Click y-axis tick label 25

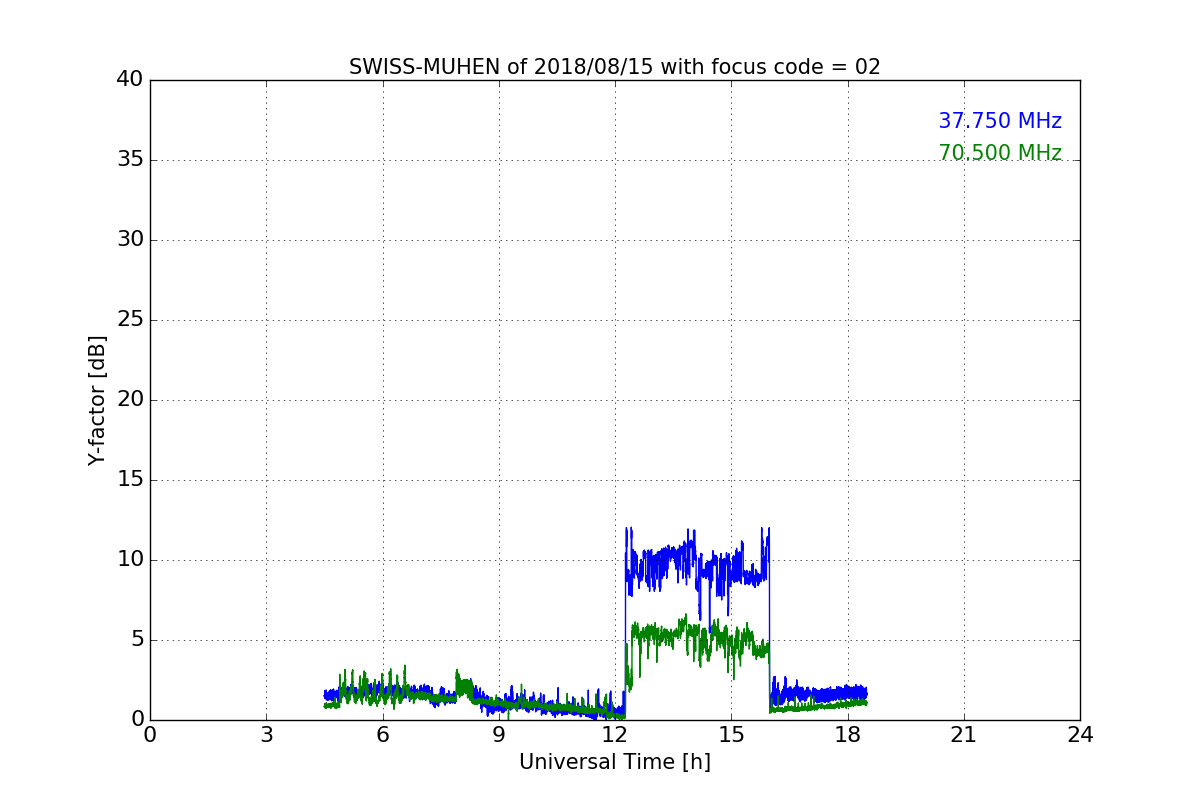(x=130, y=320)
